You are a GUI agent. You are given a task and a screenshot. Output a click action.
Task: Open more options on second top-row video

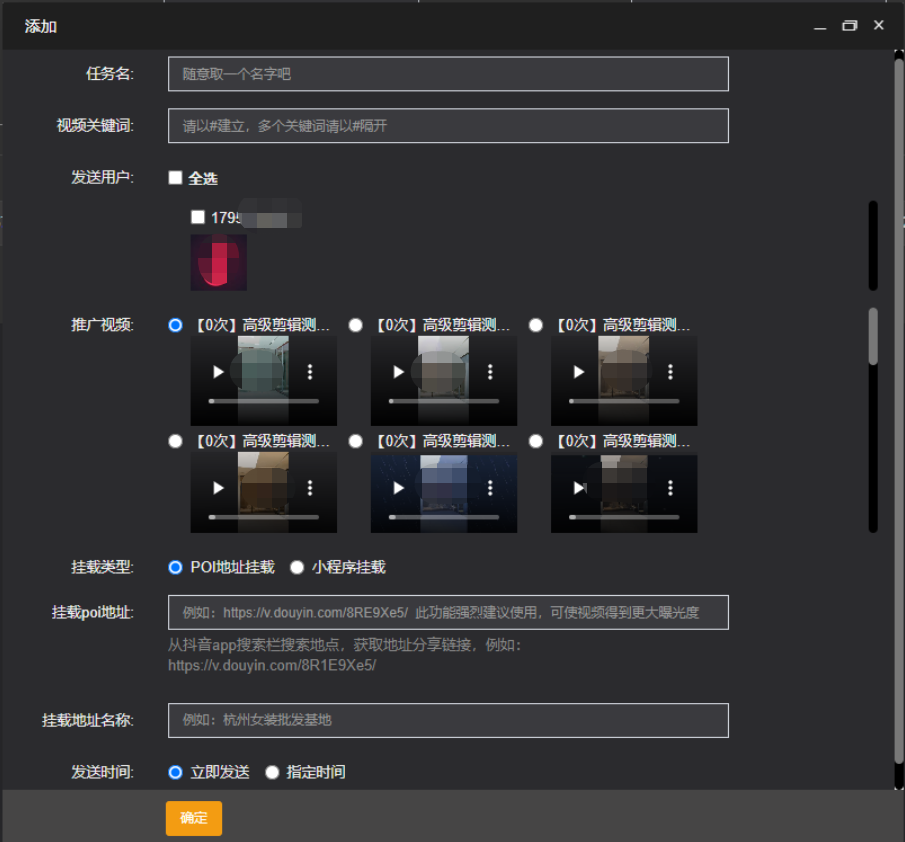pos(490,372)
